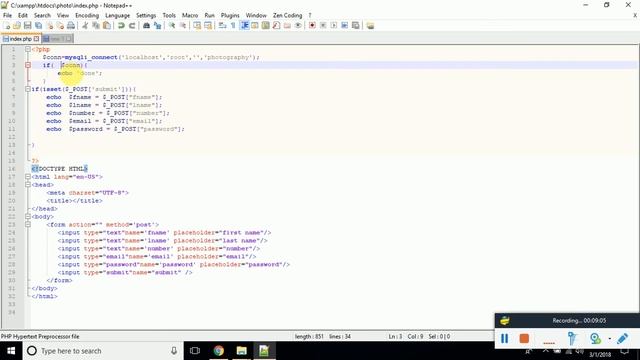Click the Paste toolbar icon
The height and width of the screenshot is (360, 640).
107,26
